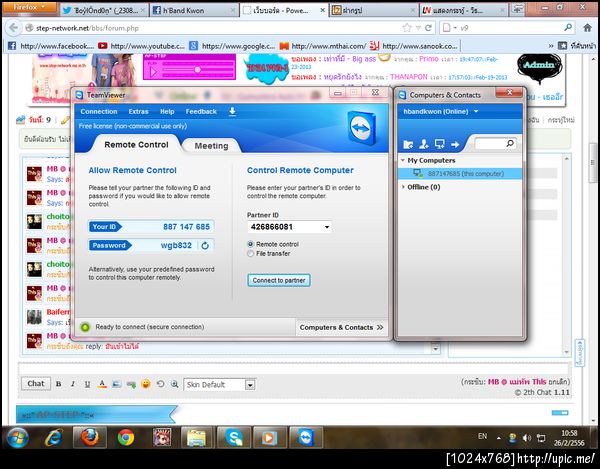Open the Skin Default dropdown
This screenshot has width=600, height=469.
219,385
